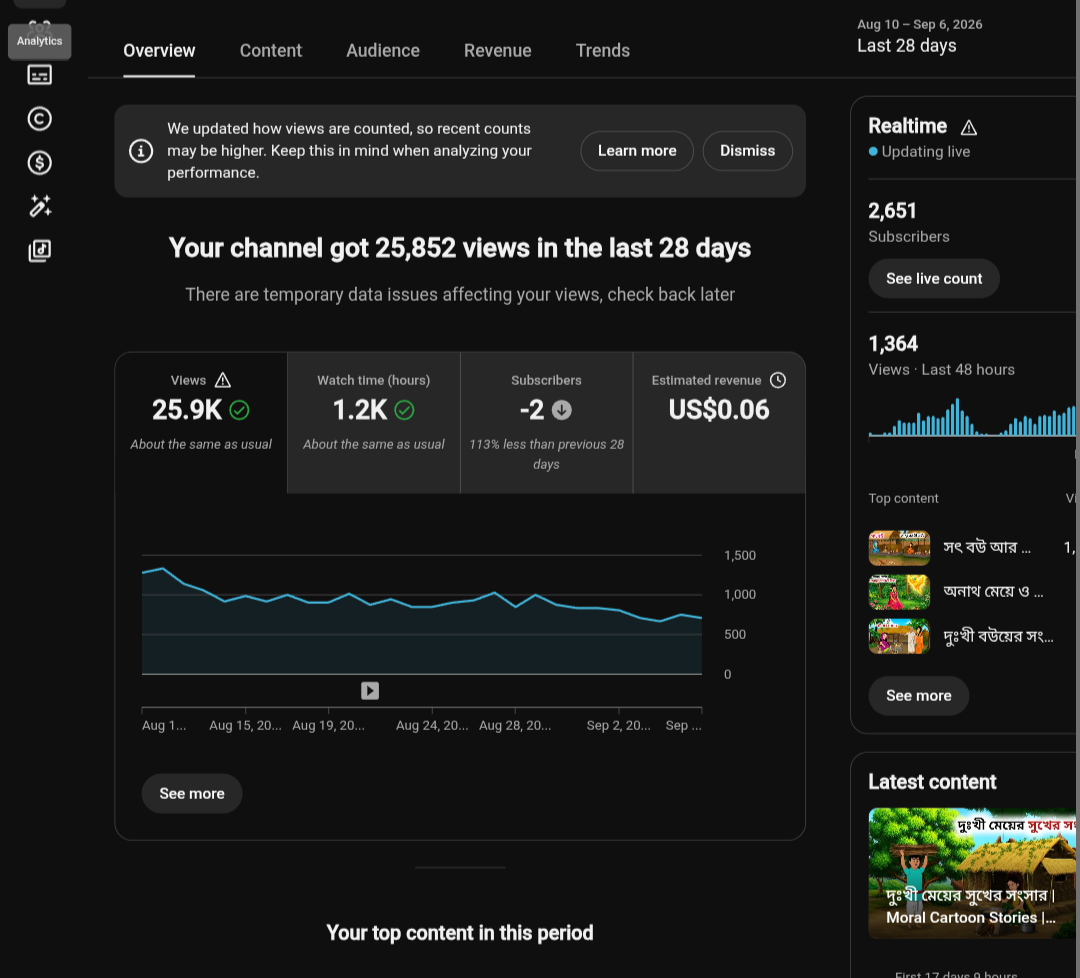
Task: Click the info icon in the views notice
Action: (x=141, y=151)
